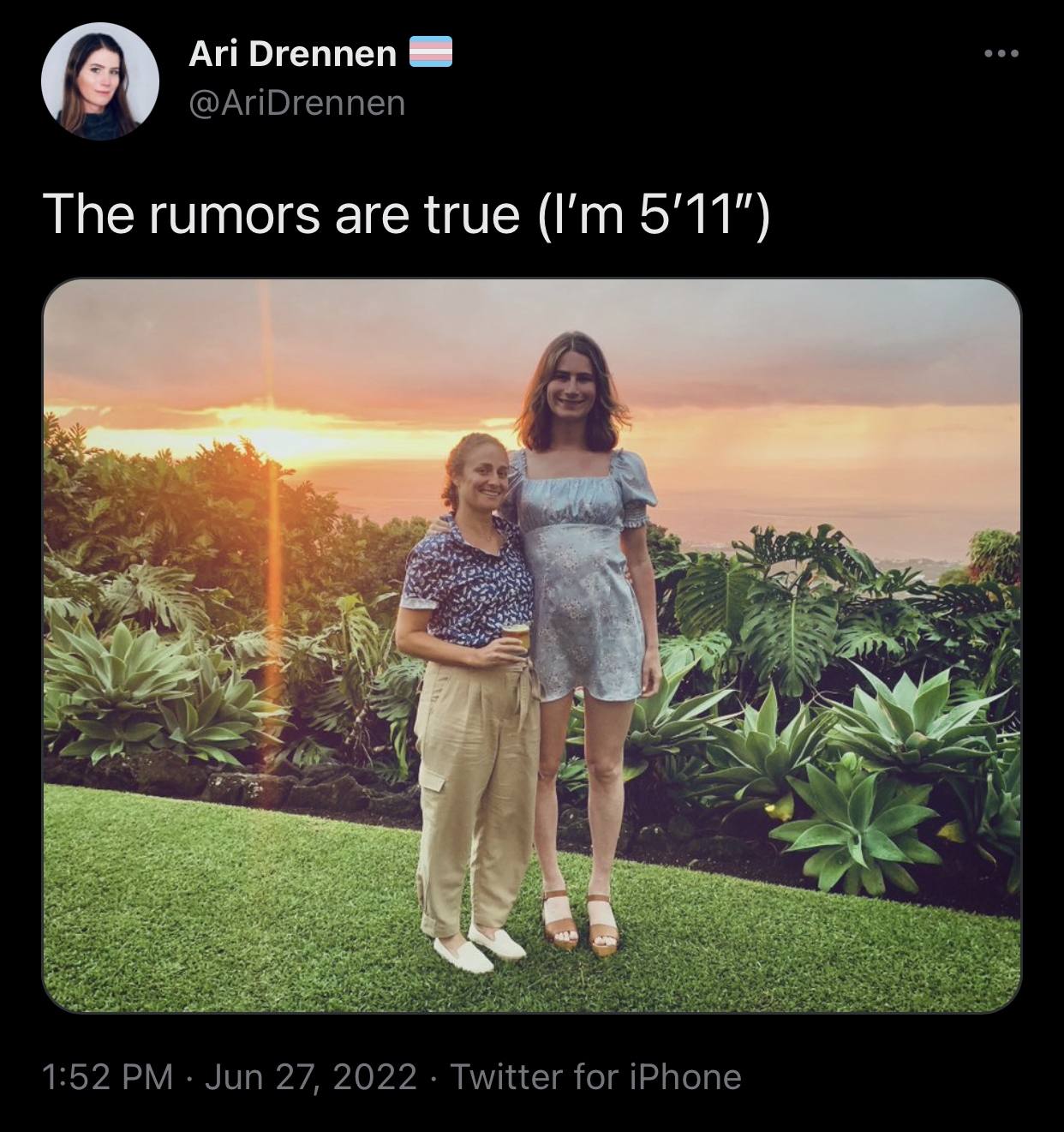This screenshot has height=1132, width=1064.
Task: Click the 5'11" height text in tweet
Action: coord(697,213)
